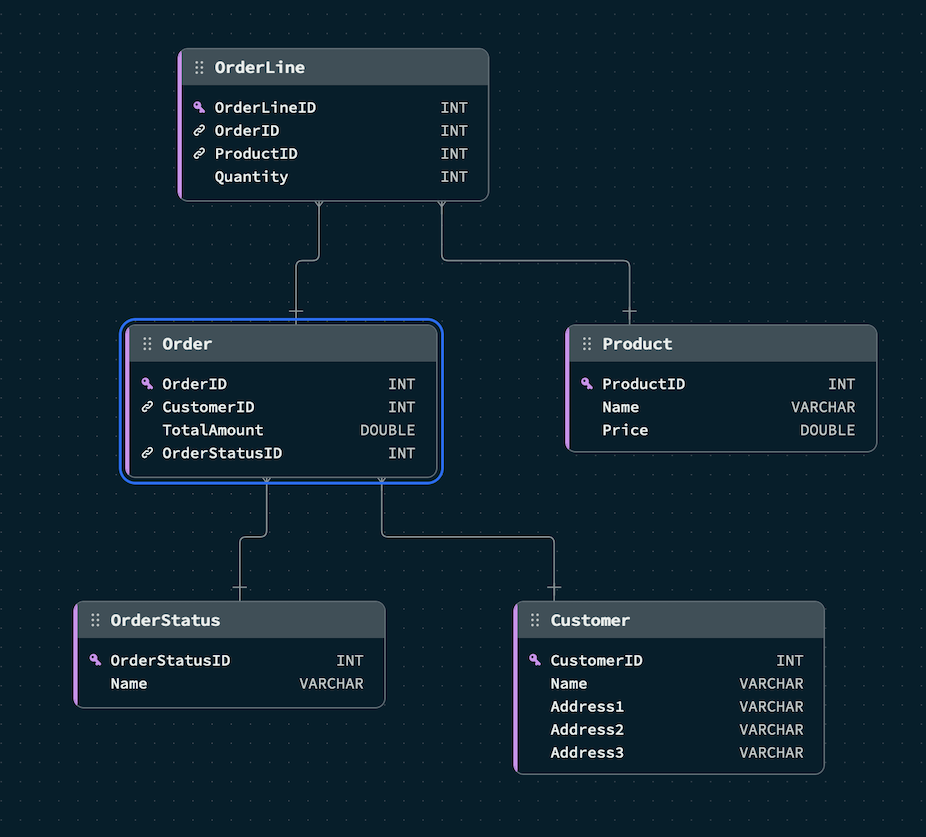Select the Address2 field in Customer
Viewport: 926px width, 837px height.
coord(587,729)
